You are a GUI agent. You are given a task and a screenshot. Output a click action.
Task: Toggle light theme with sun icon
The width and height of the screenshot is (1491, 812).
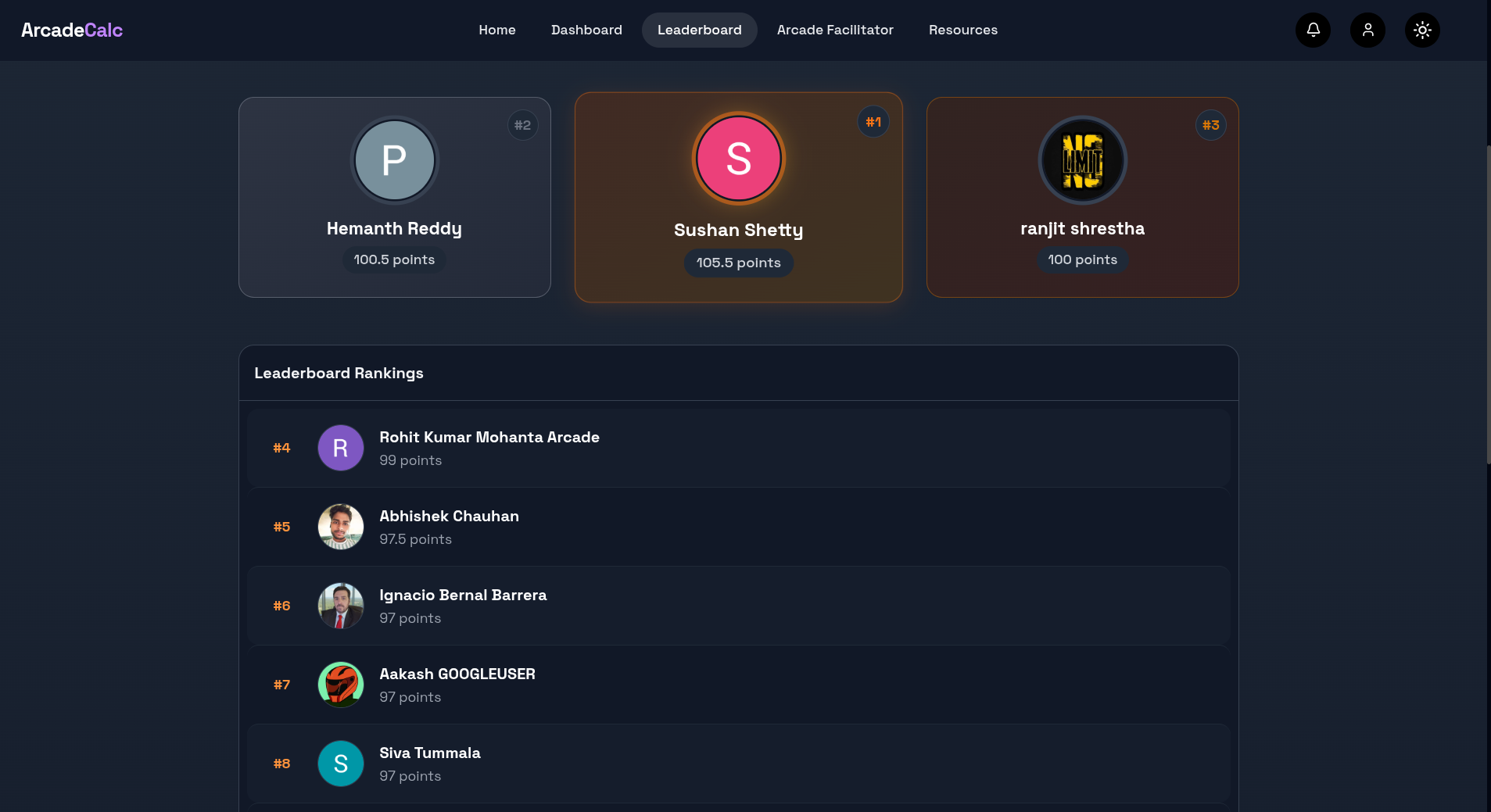pos(1422,30)
